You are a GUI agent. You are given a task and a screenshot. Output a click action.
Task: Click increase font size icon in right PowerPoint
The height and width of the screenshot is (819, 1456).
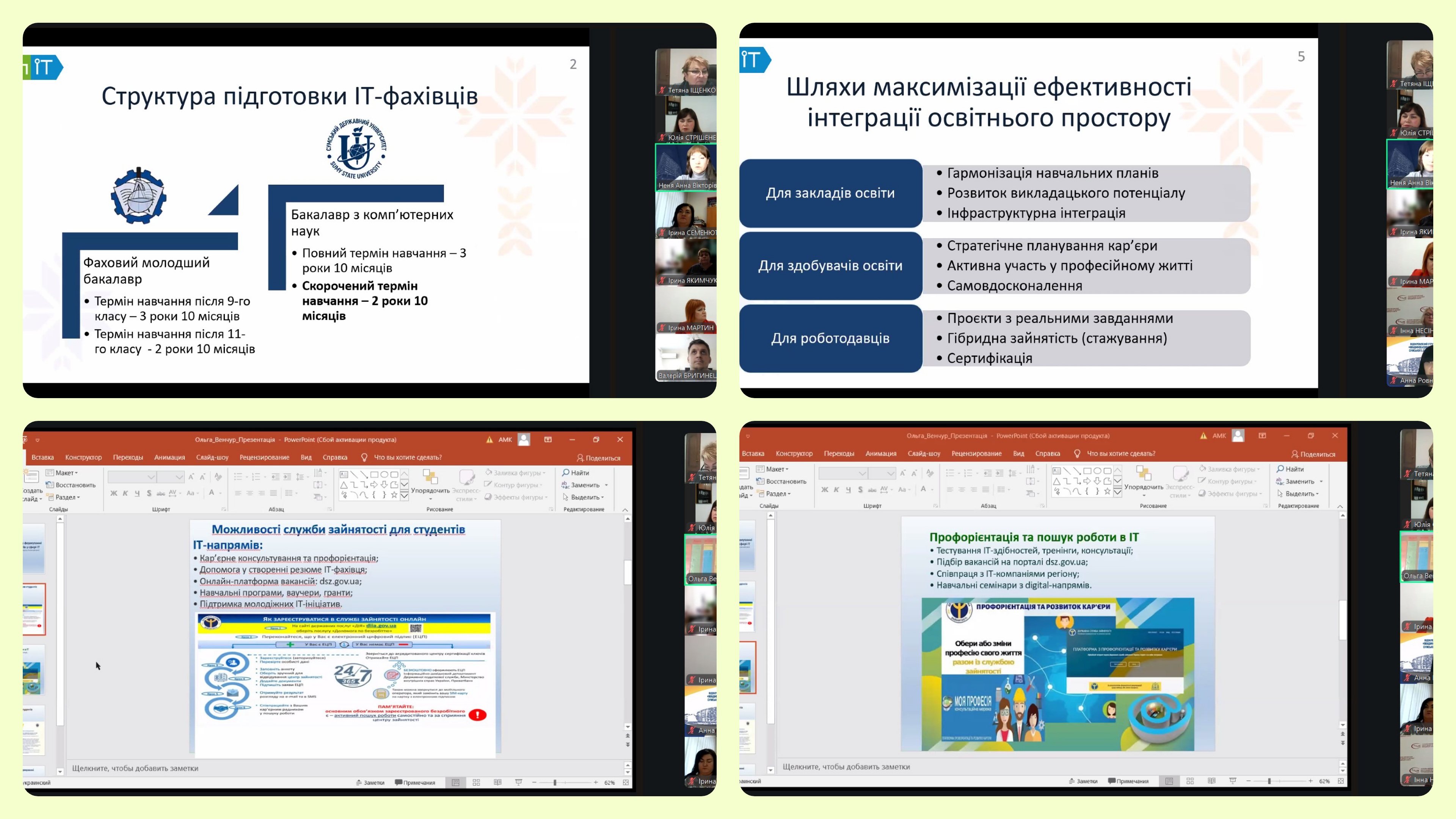(903, 473)
